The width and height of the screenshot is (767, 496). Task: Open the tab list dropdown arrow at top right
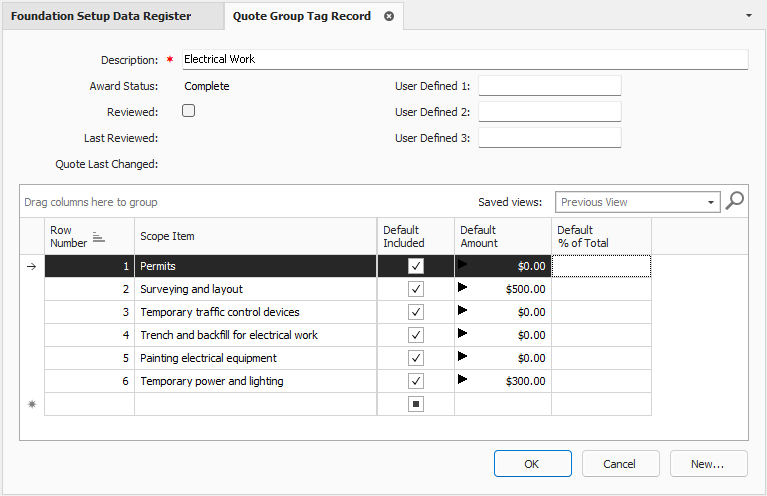coord(749,16)
